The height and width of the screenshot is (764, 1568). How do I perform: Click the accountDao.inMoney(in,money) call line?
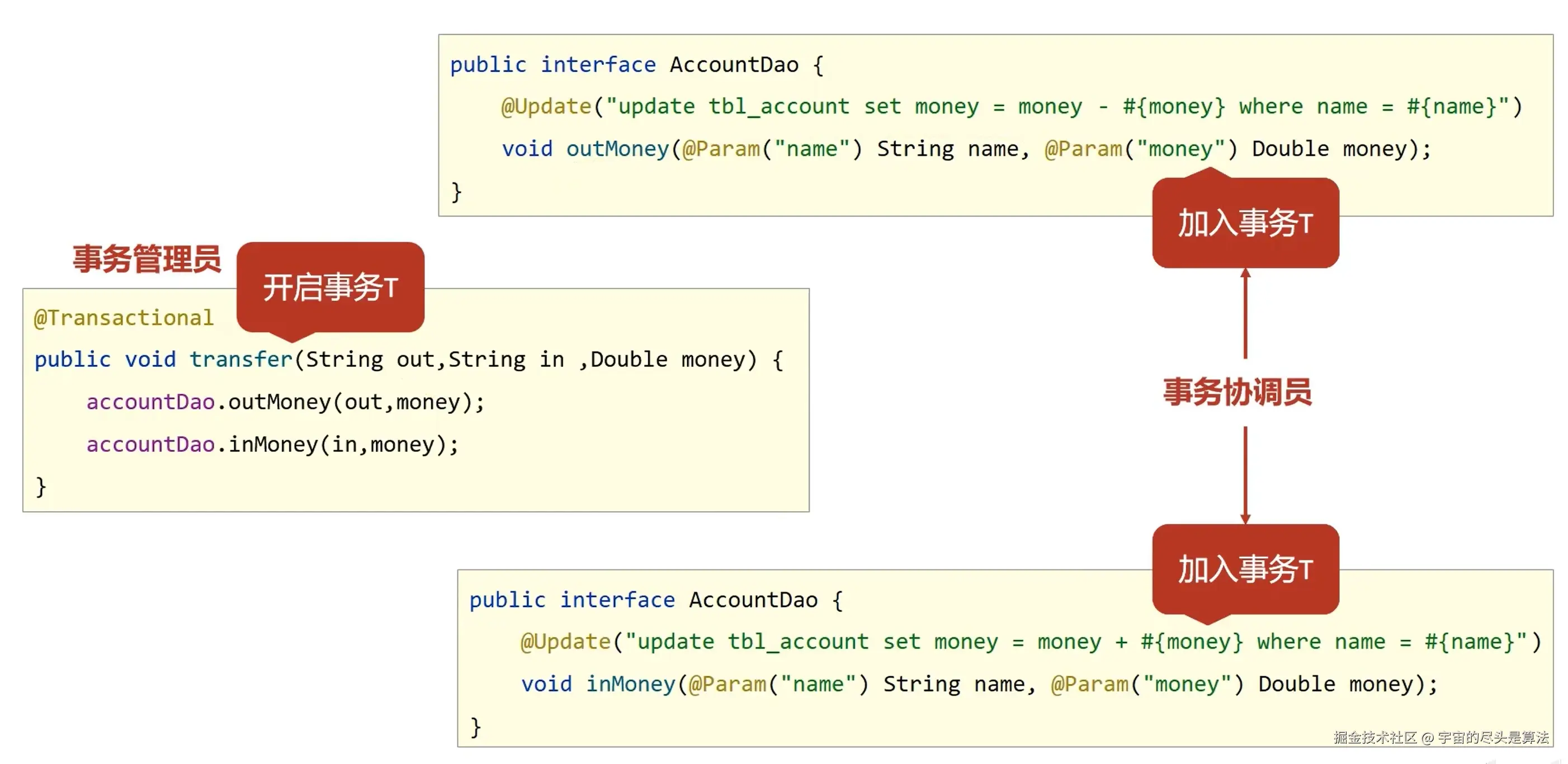(272, 445)
